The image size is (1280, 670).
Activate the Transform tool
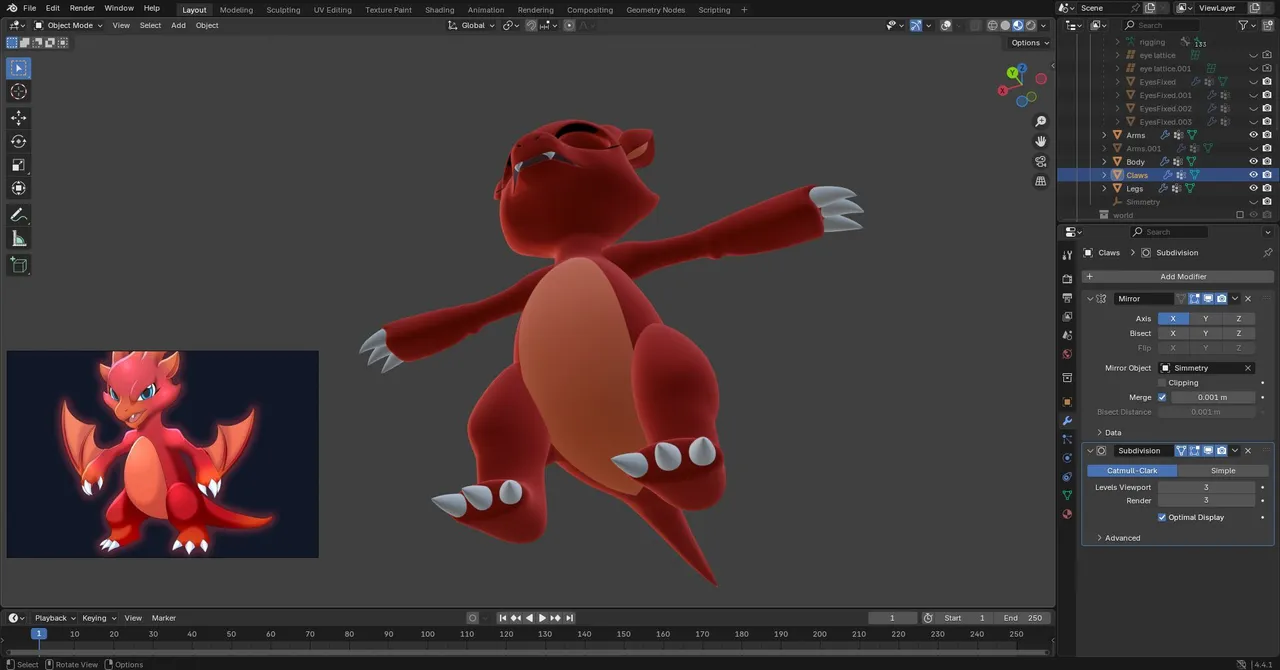pyautogui.click(x=19, y=188)
